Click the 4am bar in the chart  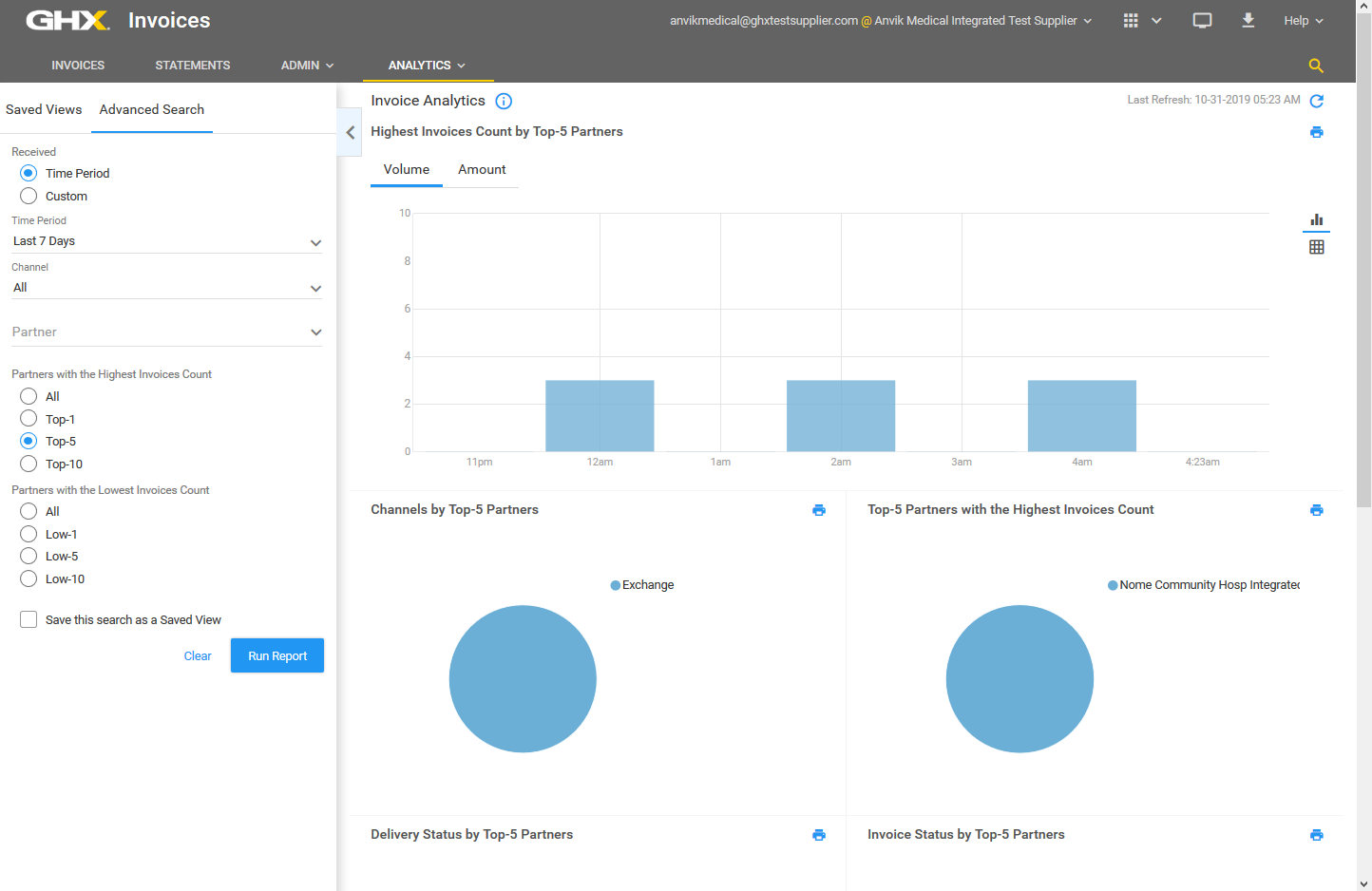coord(1082,416)
